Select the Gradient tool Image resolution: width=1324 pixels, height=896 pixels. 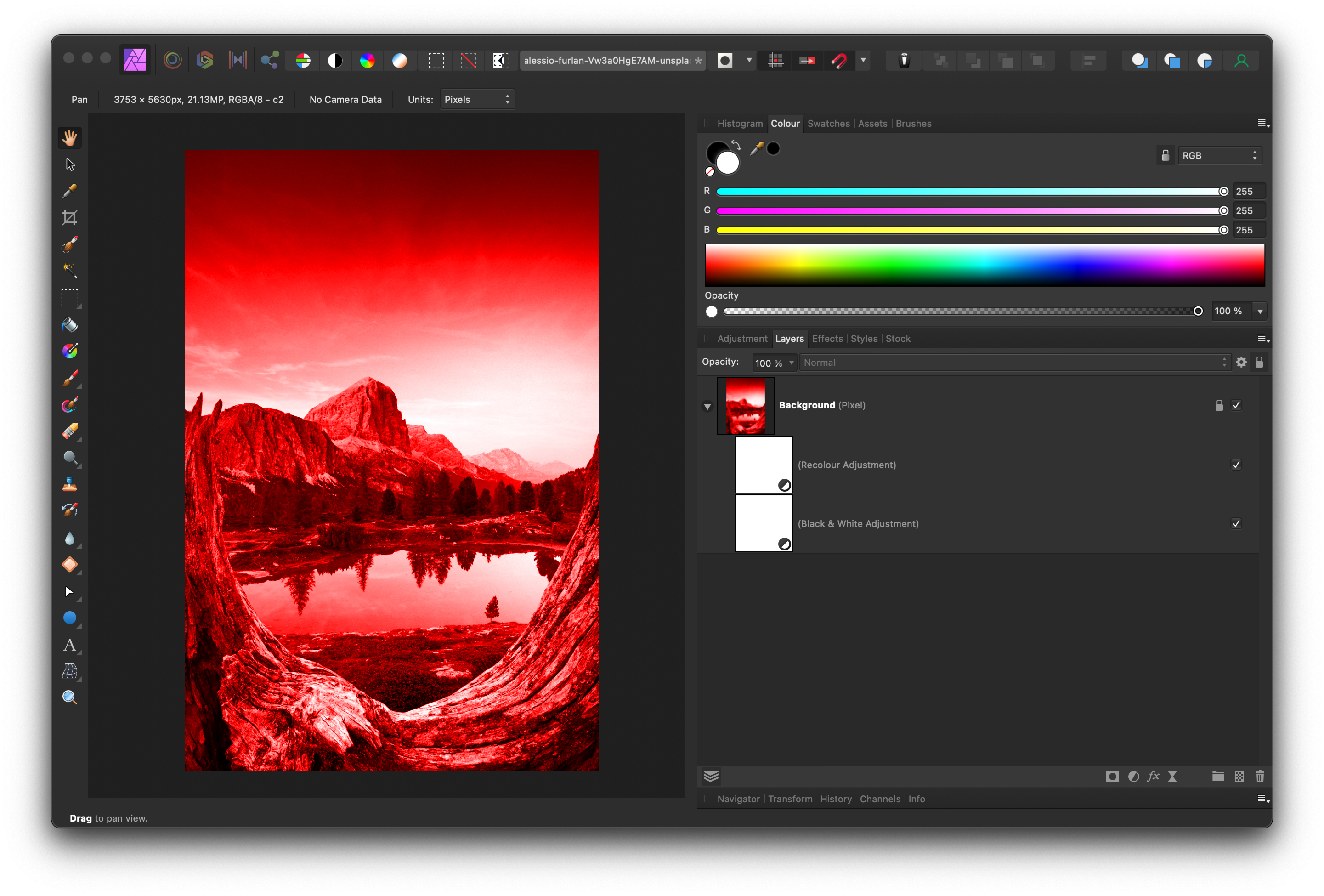click(69, 351)
